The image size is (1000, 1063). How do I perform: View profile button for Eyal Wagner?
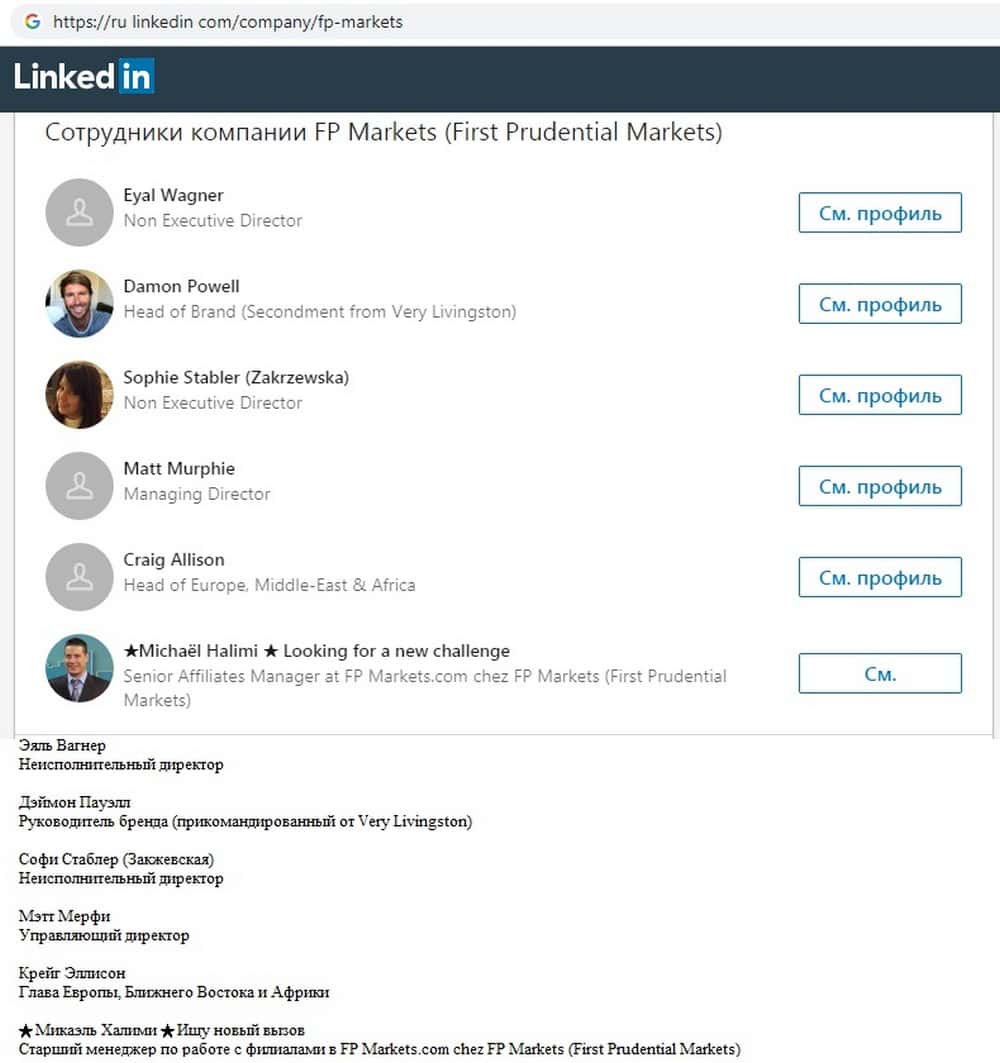pyautogui.click(x=879, y=213)
